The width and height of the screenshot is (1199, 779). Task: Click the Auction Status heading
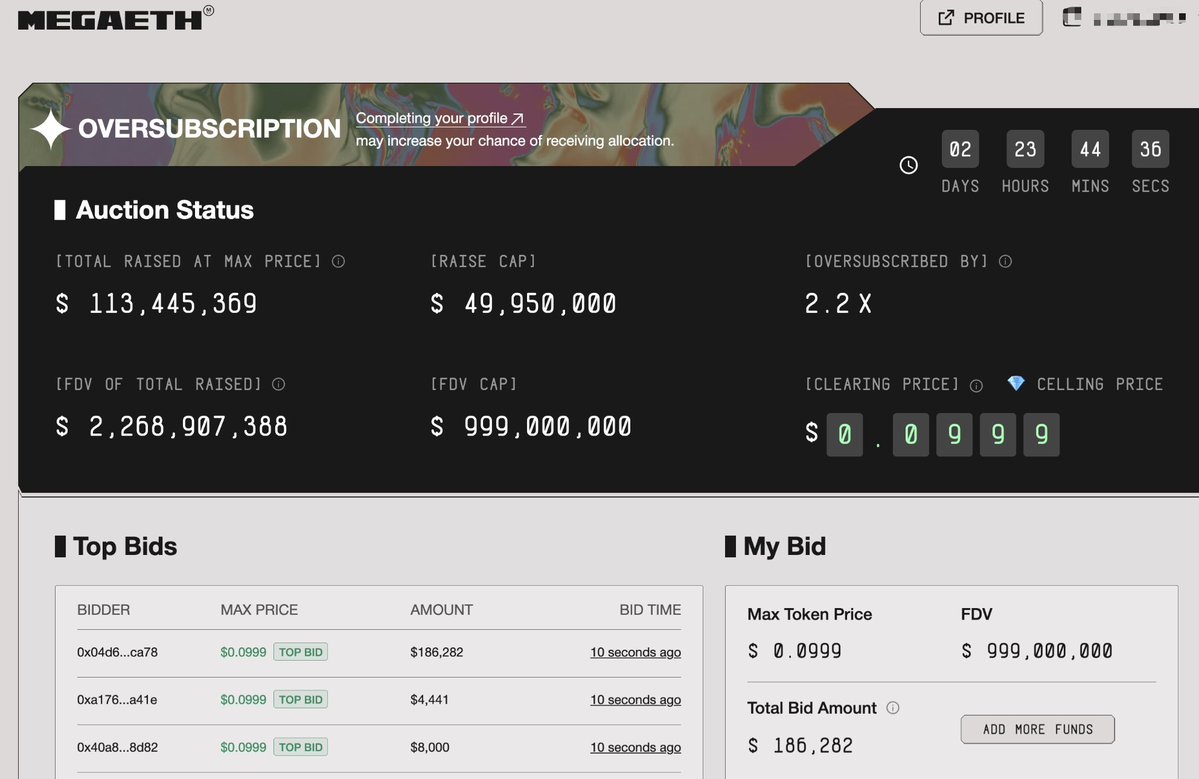point(154,210)
